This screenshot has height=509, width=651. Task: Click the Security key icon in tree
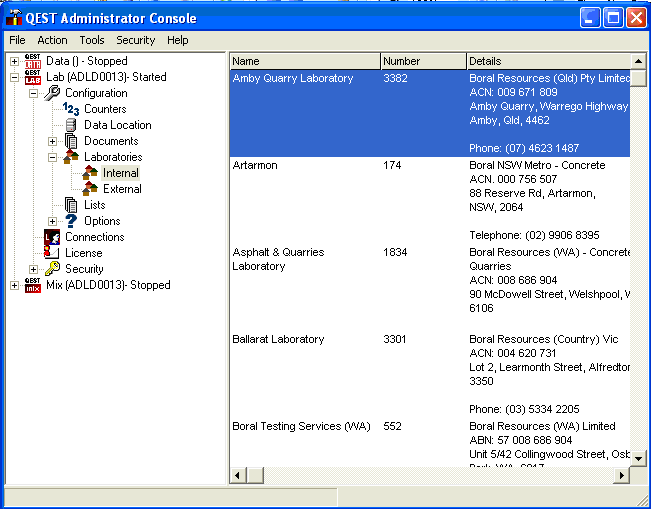52,269
